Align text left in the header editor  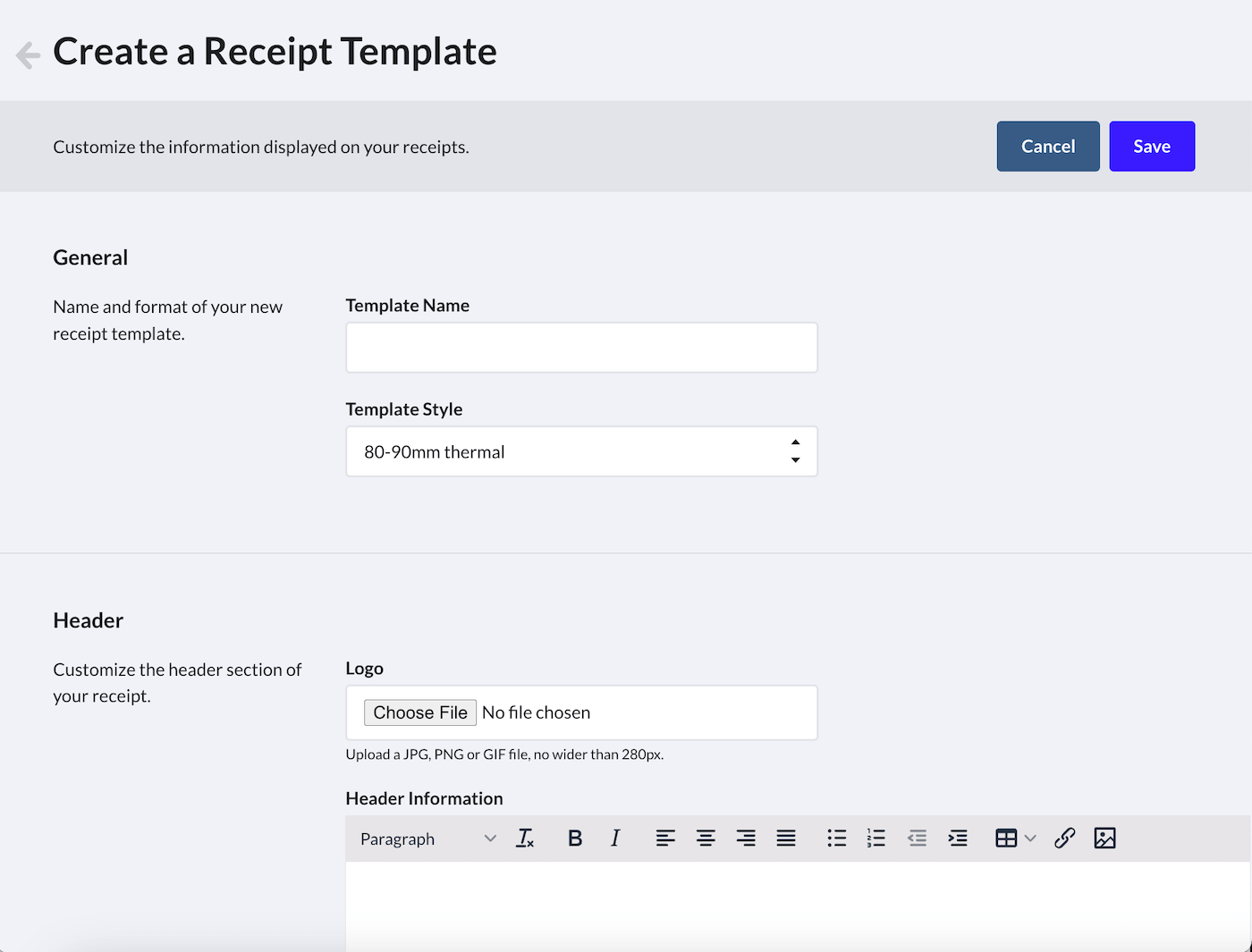[x=665, y=838]
